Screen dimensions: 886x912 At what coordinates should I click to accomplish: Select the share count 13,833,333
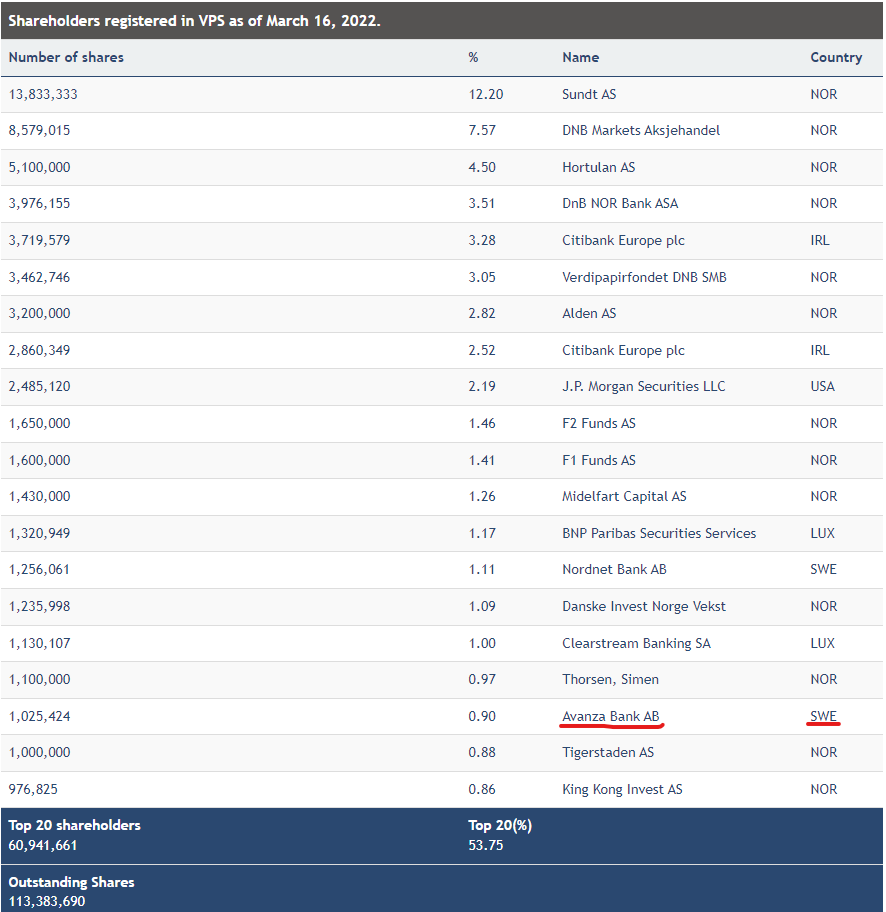point(43,94)
